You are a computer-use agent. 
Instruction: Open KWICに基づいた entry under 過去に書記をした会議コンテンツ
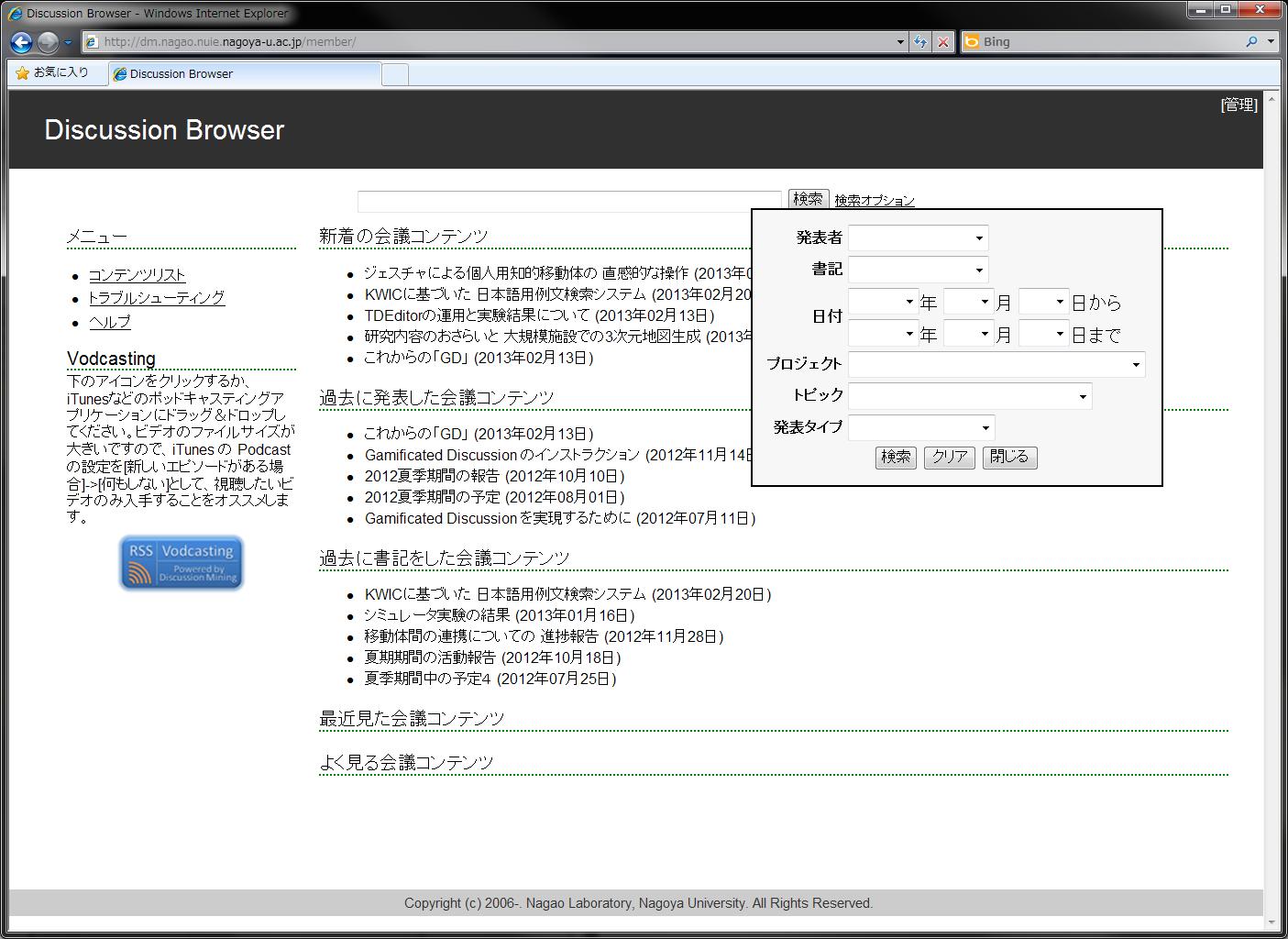point(567,594)
